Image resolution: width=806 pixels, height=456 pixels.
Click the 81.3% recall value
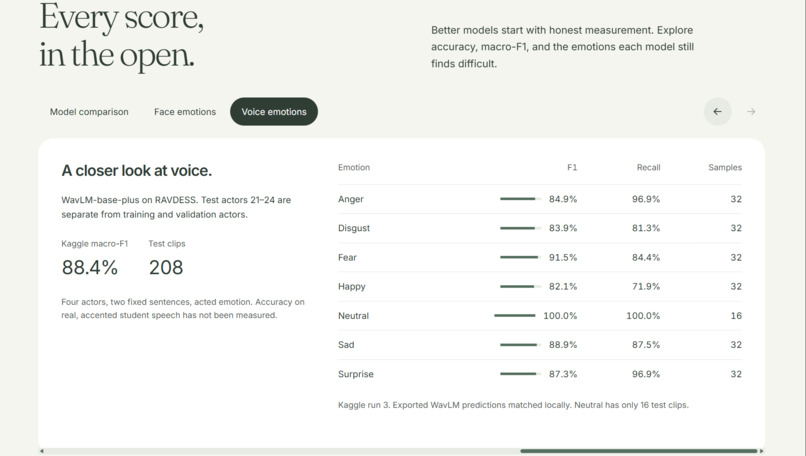[x=646, y=228]
